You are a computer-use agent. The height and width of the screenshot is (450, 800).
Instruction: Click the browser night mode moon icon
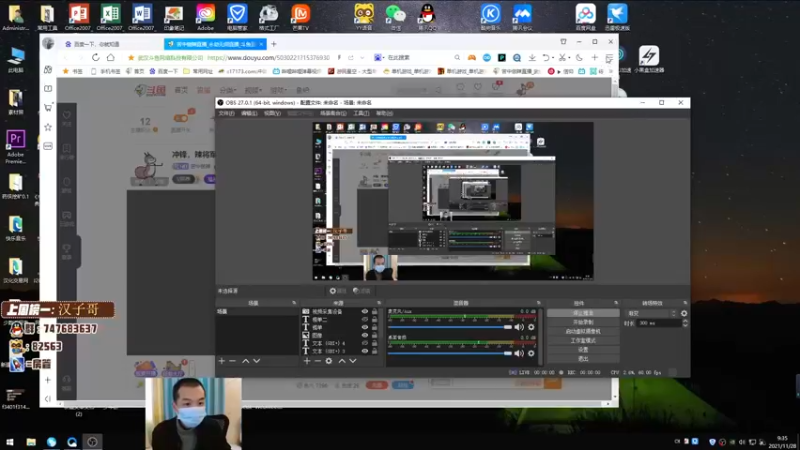point(579,58)
